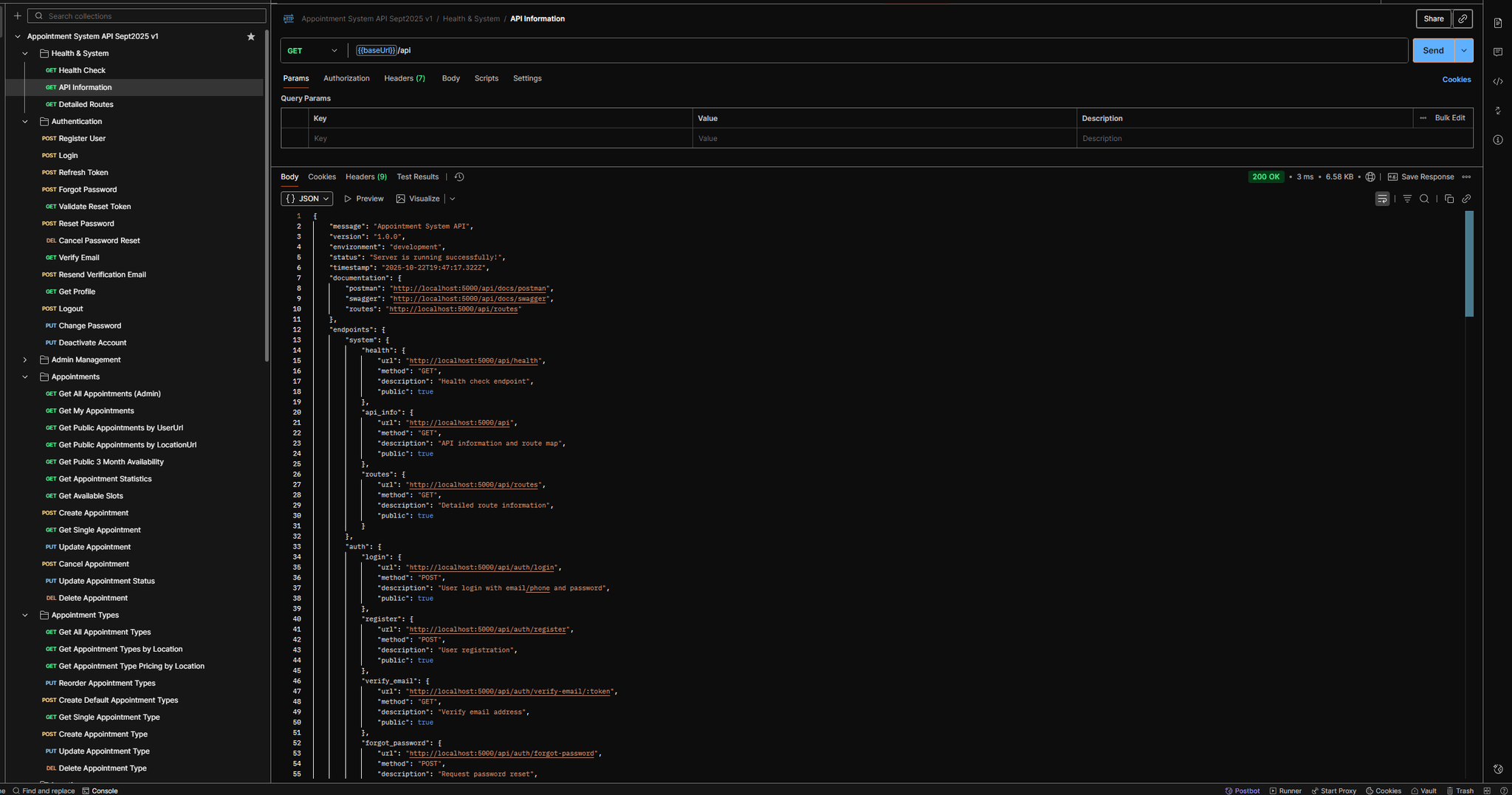Open Runner in the status bar
Viewport: 1512px width, 795px height.
pyautogui.click(x=1285, y=791)
